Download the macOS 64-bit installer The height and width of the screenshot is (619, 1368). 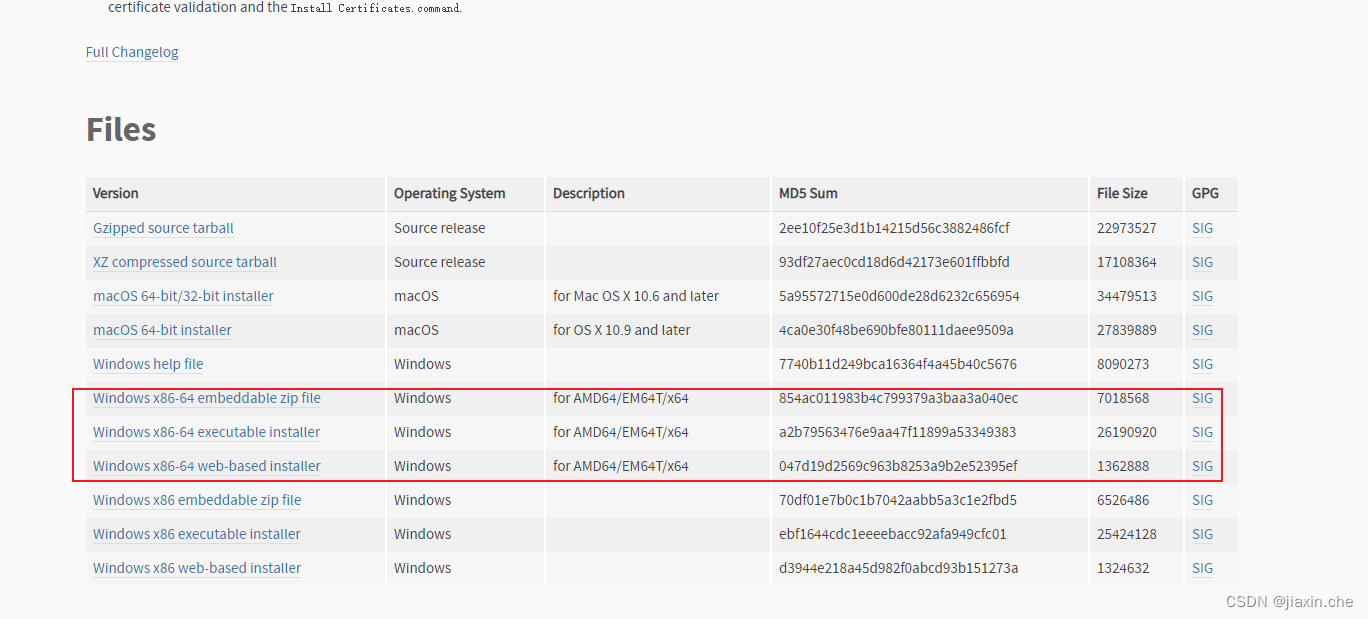[161, 330]
